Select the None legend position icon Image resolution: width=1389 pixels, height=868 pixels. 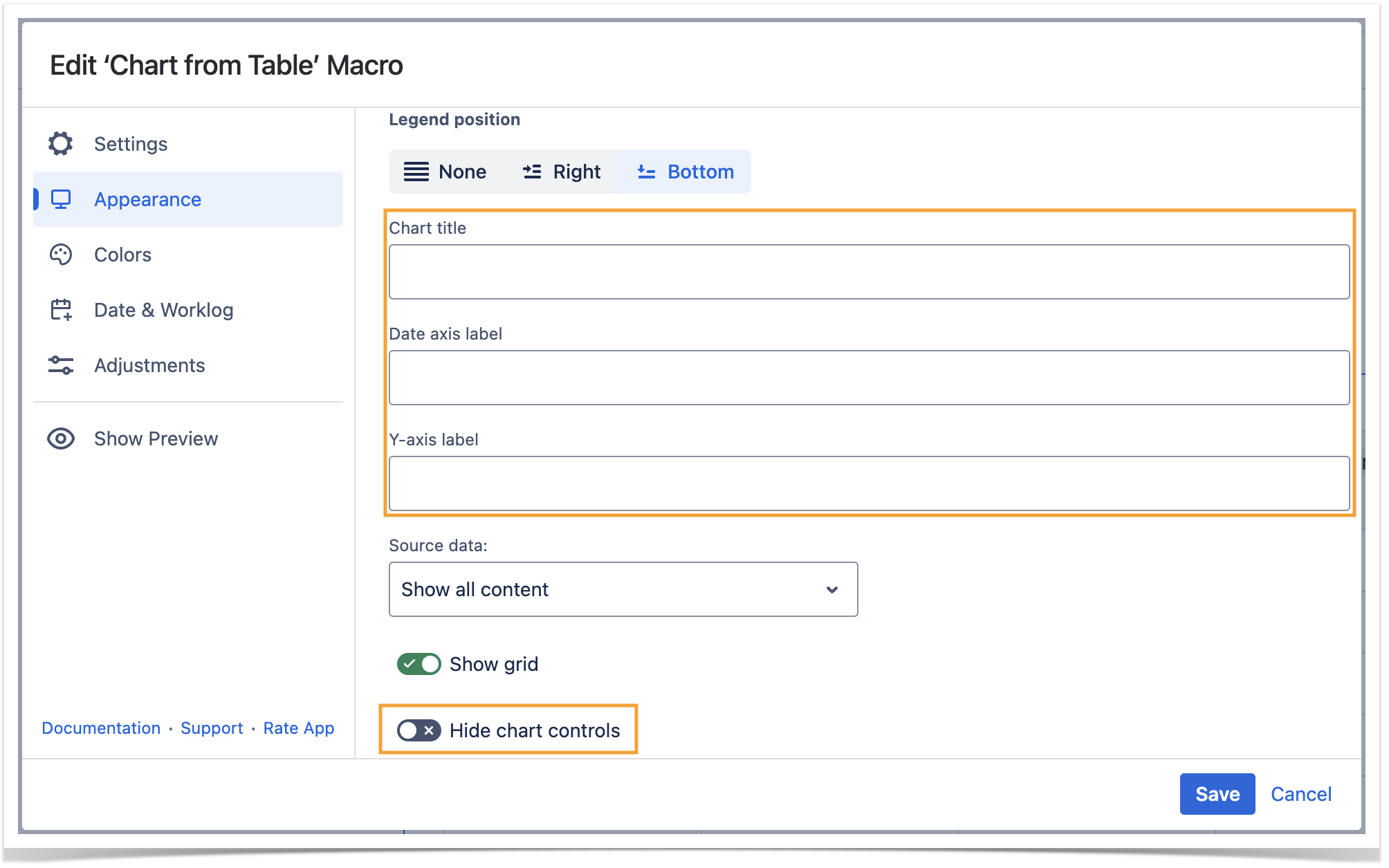(416, 172)
